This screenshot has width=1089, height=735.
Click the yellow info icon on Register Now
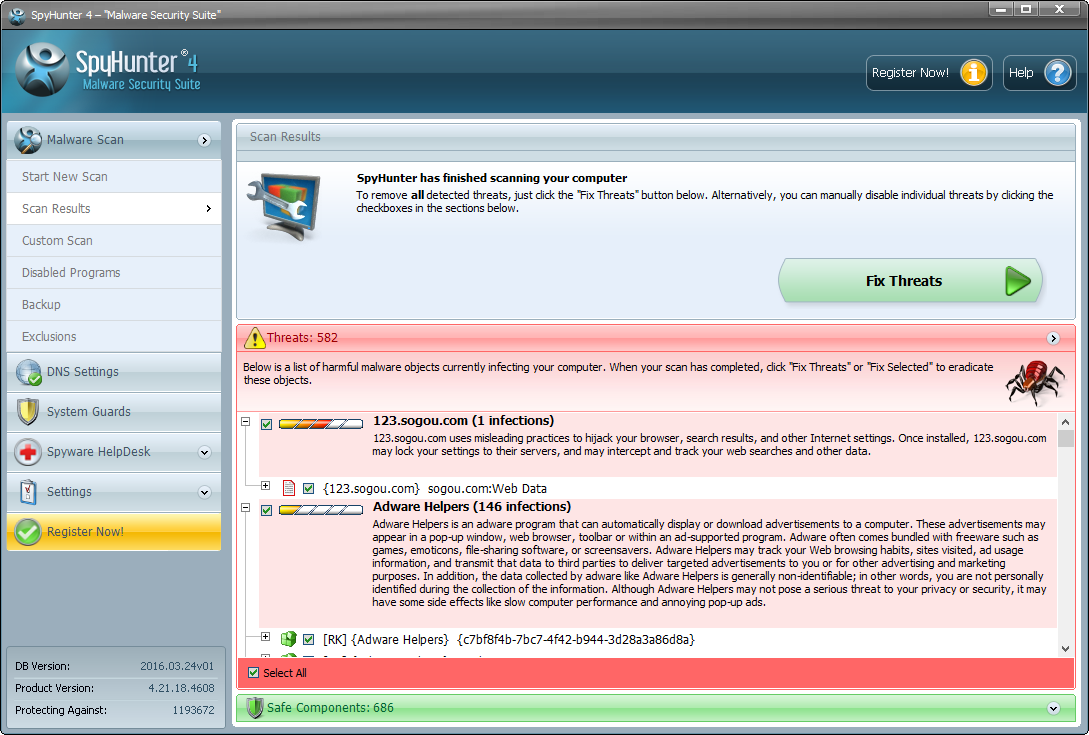974,72
